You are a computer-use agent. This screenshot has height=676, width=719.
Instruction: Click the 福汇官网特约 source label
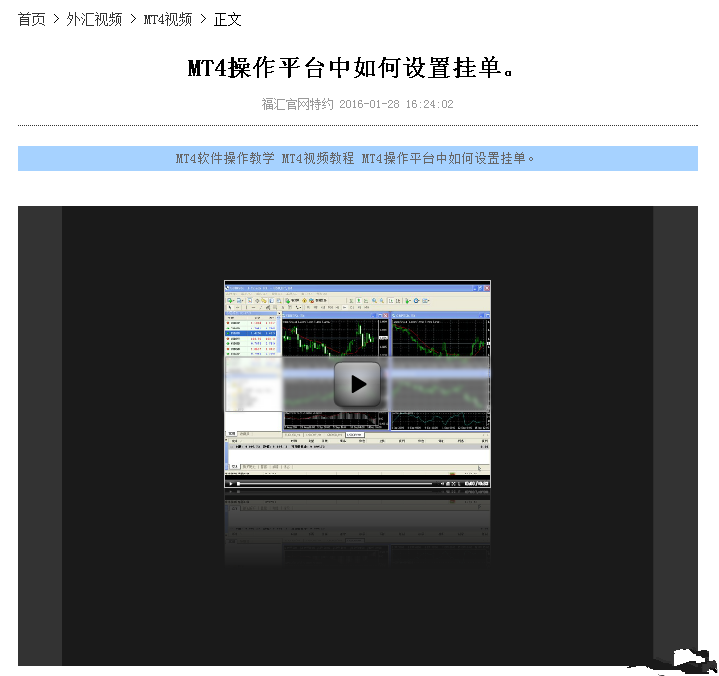(297, 104)
